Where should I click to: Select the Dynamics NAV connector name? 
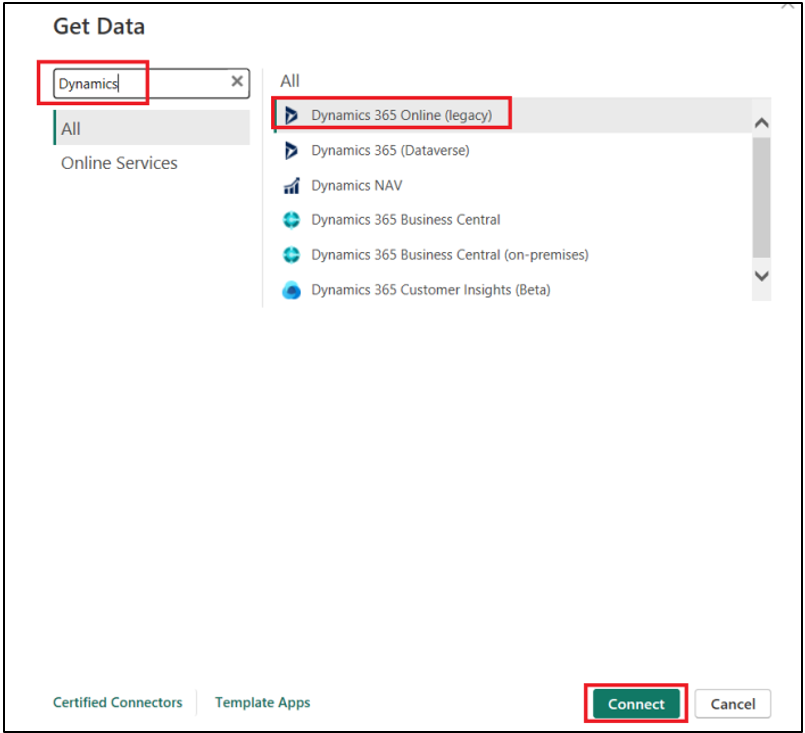357,186
